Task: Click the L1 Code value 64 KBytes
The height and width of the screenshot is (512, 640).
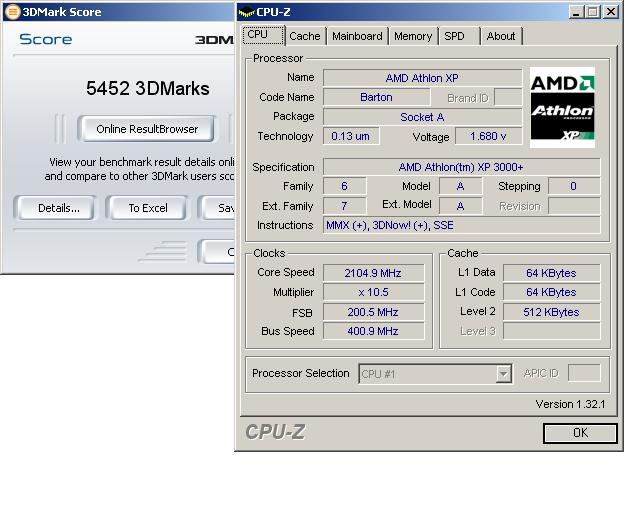Action: 551,292
